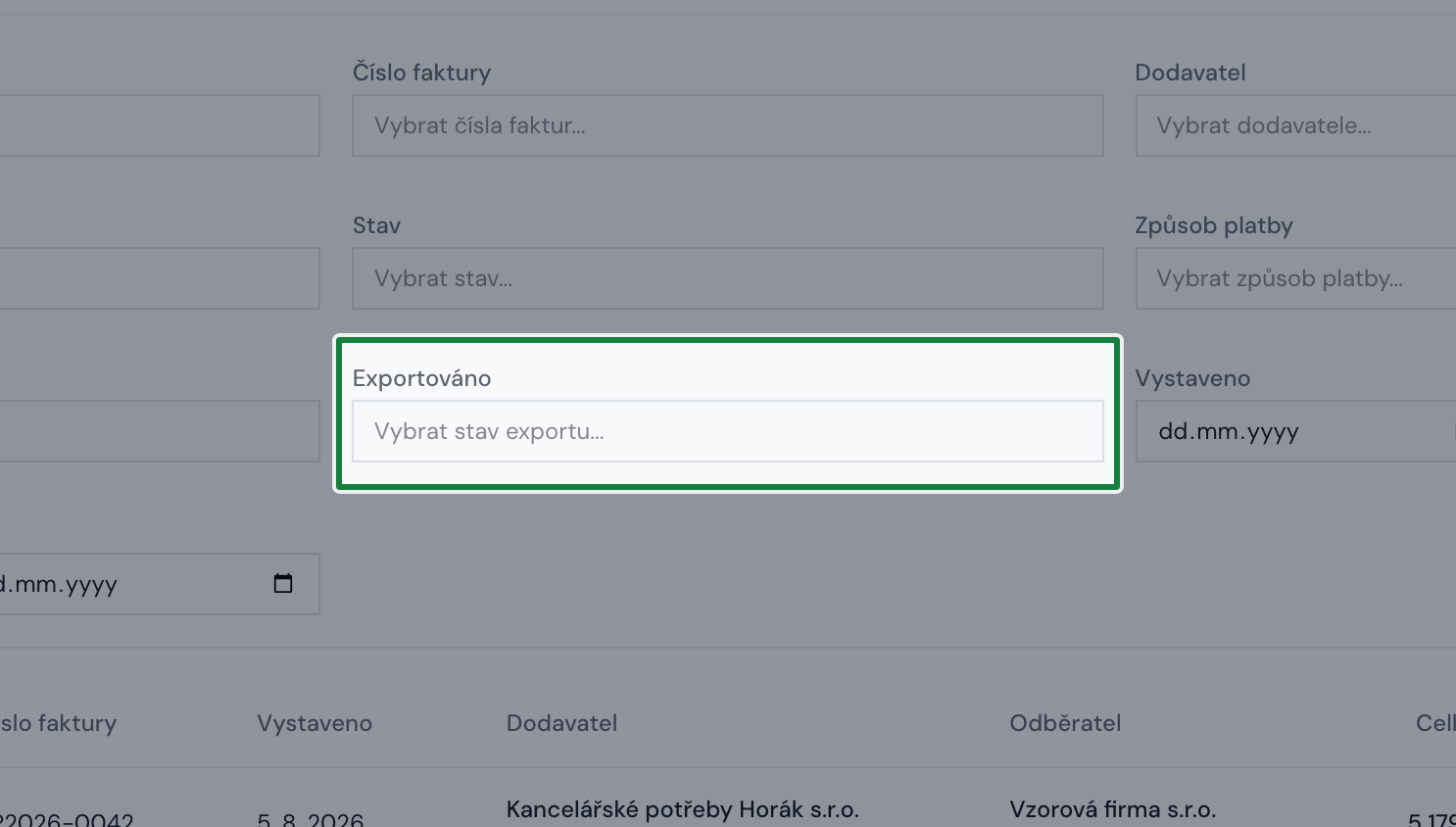Open the Exportováno export status dropdown

(728, 431)
